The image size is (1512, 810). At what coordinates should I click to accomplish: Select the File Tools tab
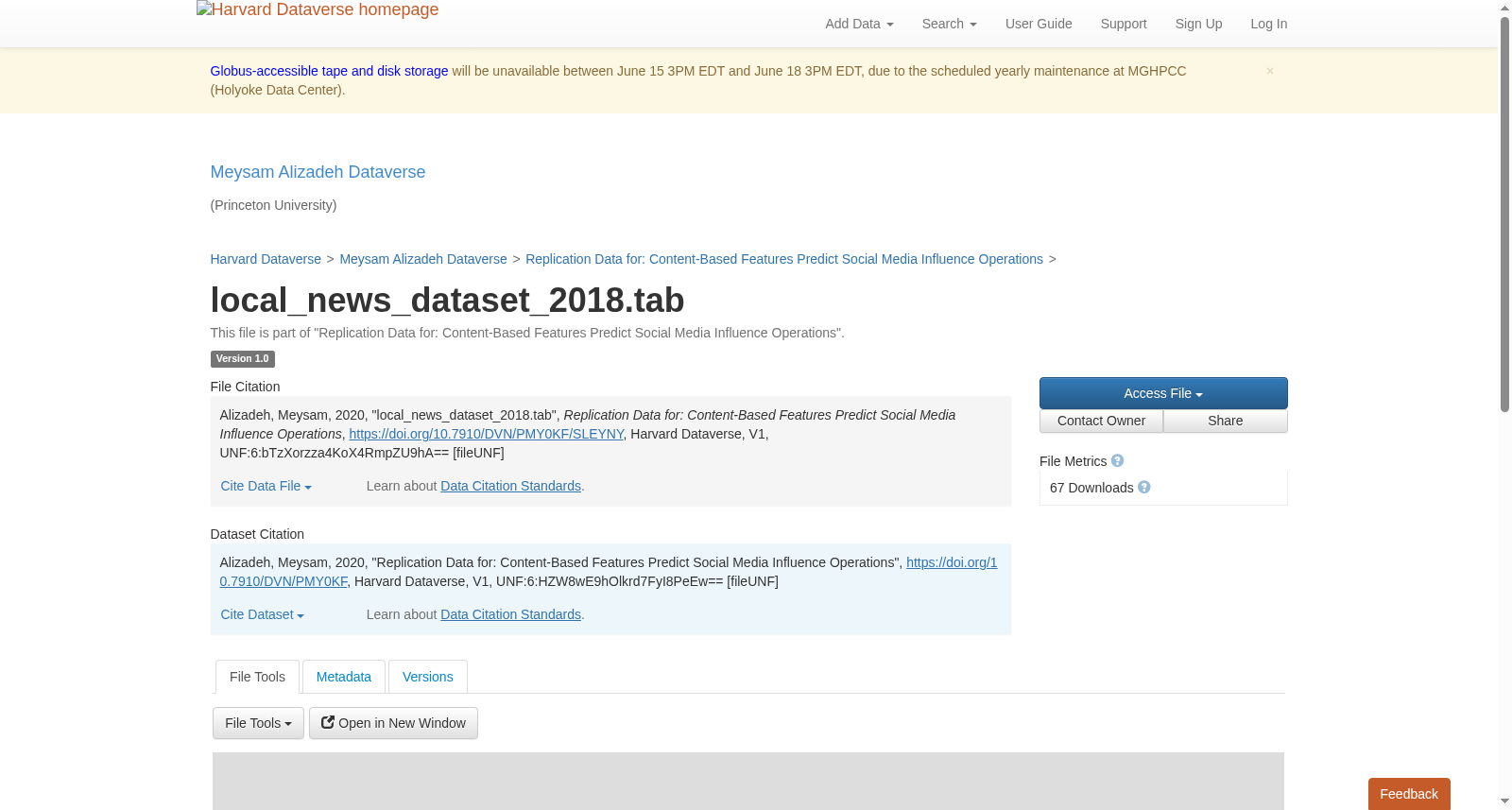click(x=257, y=677)
